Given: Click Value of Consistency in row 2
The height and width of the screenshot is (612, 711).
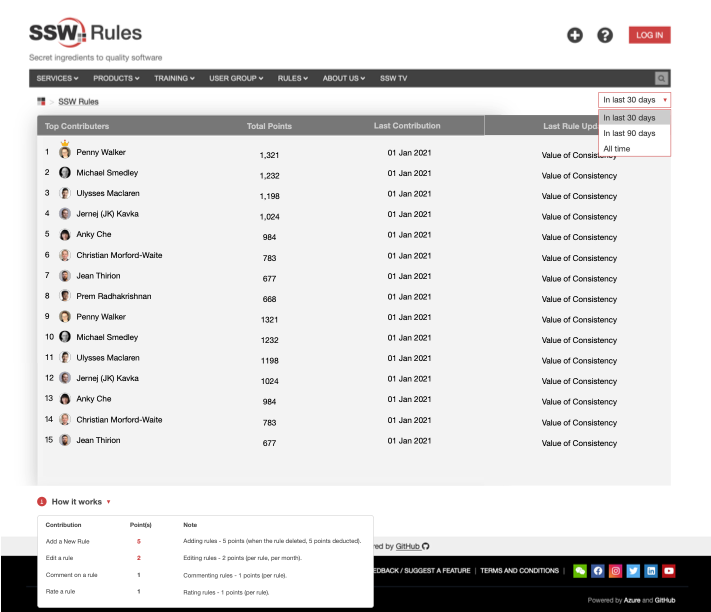Looking at the screenshot, I should (579, 176).
